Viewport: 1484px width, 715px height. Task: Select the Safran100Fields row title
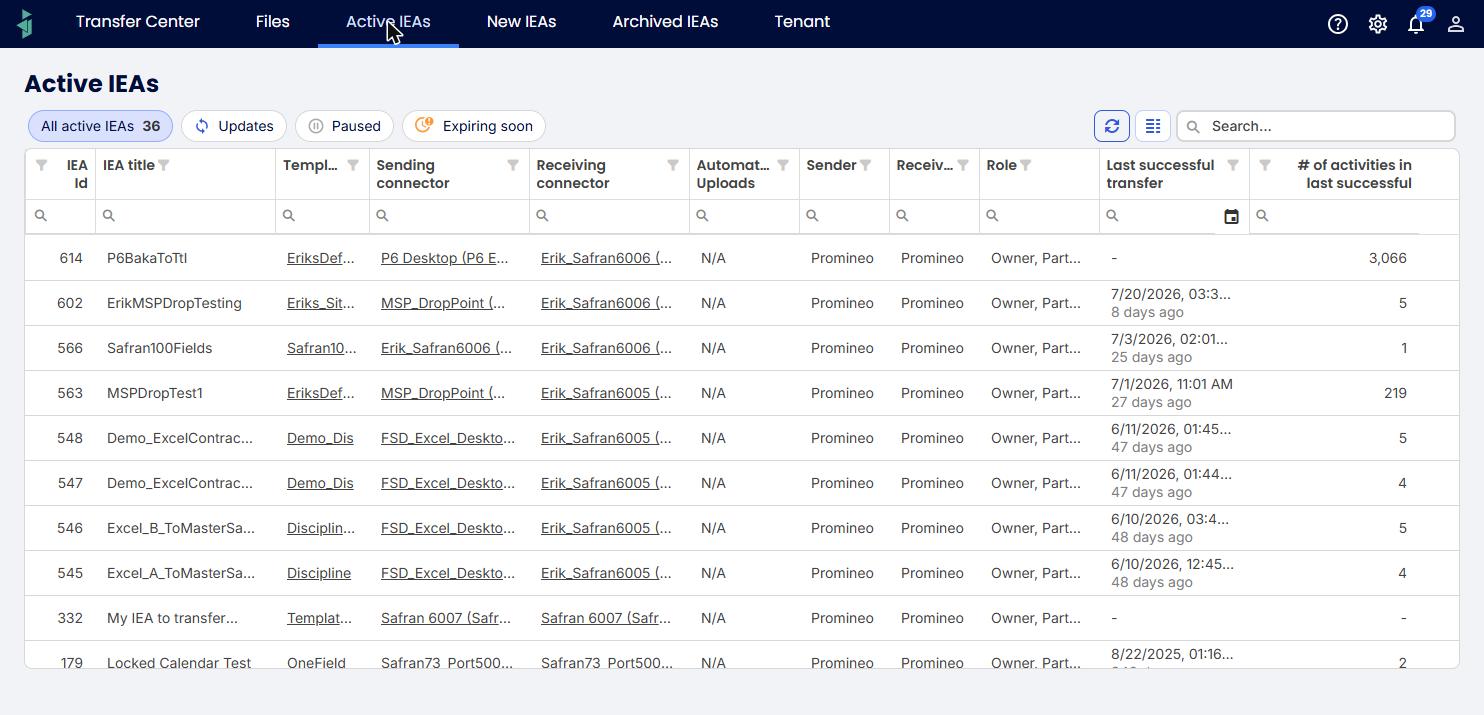coord(159,348)
